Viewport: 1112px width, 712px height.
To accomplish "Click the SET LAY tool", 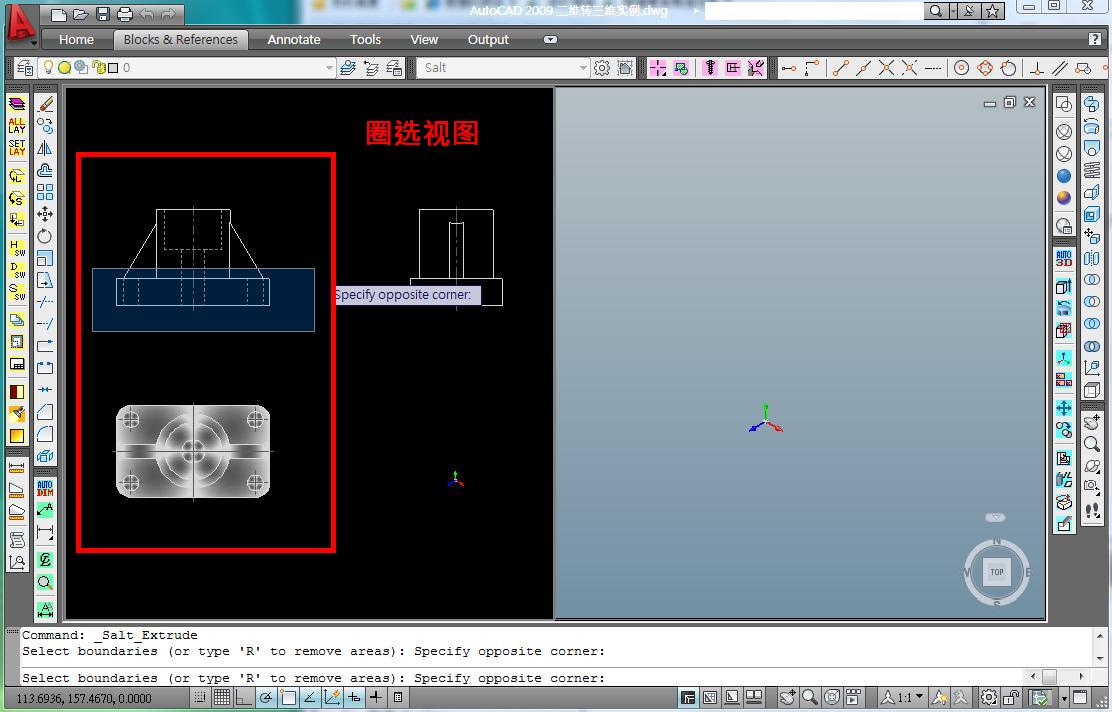I will pos(17,148).
